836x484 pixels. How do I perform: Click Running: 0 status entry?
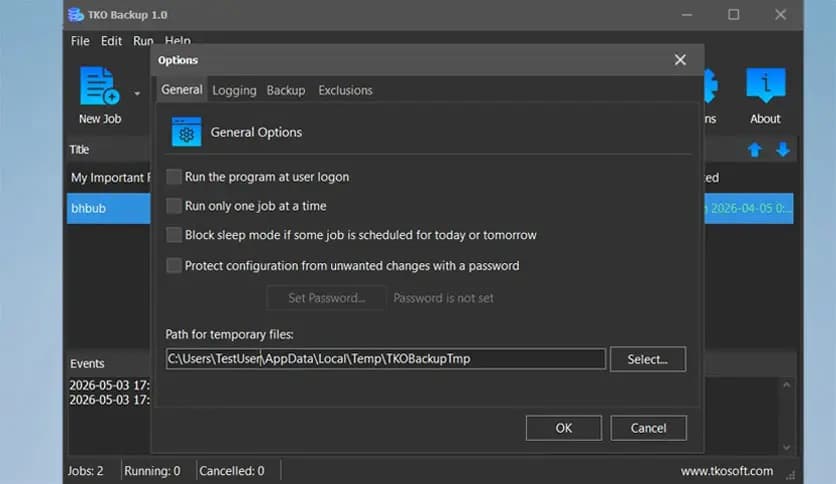[152, 471]
